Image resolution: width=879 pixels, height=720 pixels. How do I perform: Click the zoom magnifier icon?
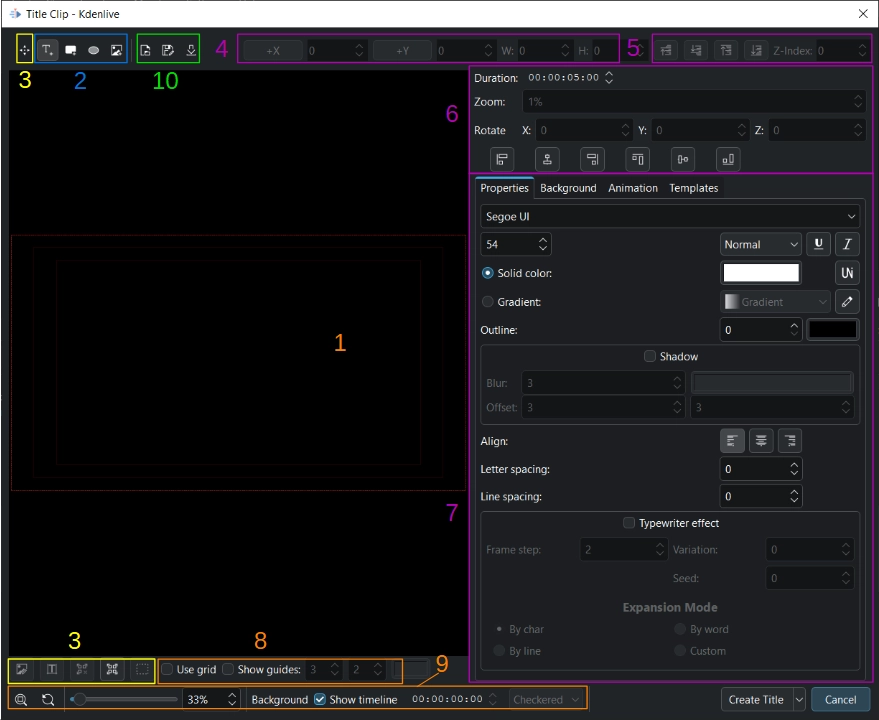[x=22, y=699]
